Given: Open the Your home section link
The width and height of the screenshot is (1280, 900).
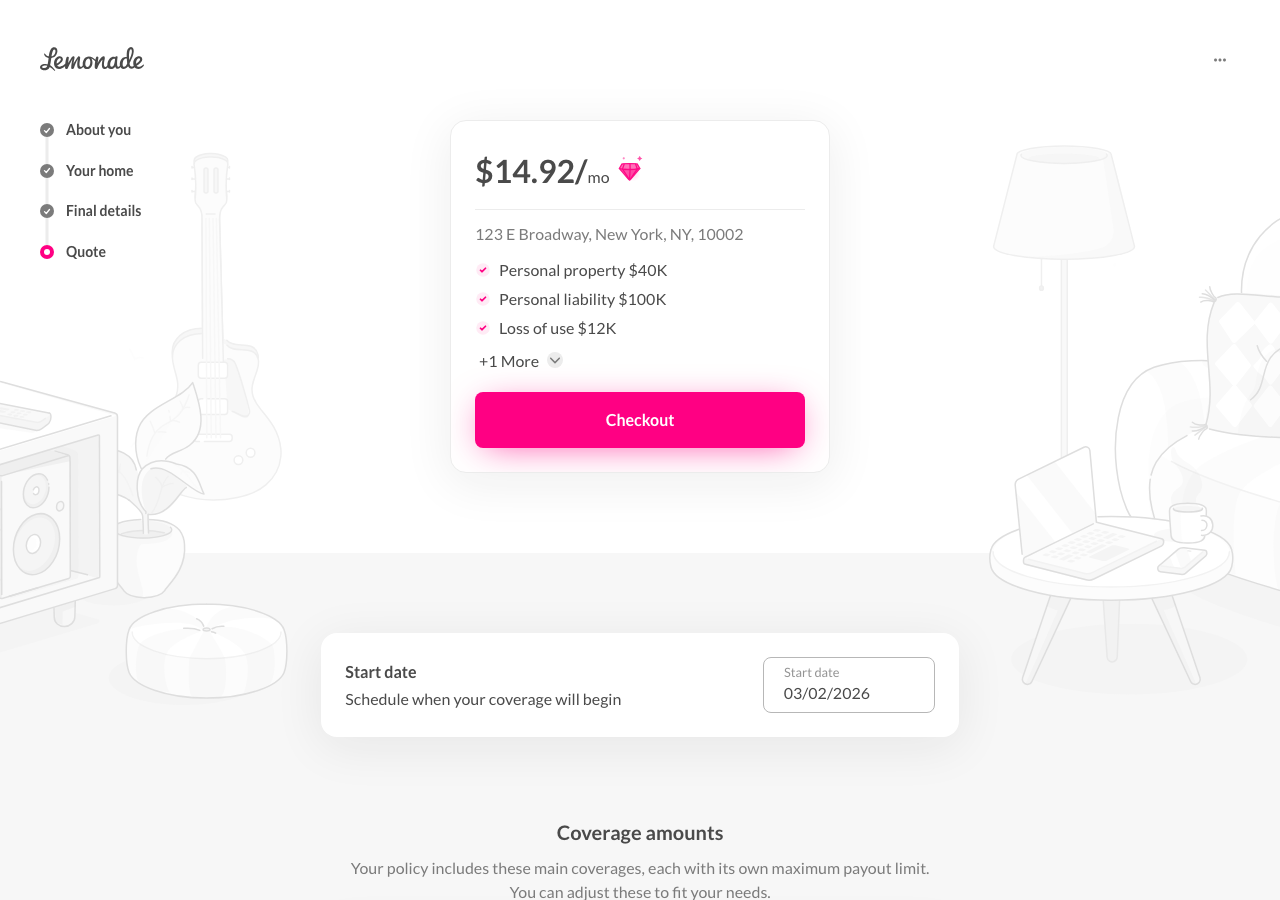Looking at the screenshot, I should click(99, 170).
